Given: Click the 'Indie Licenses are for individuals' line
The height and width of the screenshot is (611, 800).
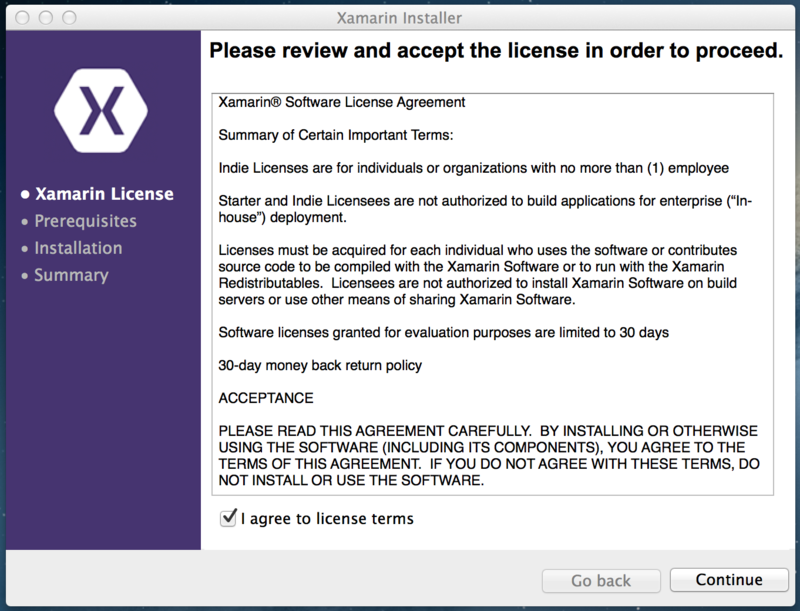Looking at the screenshot, I should 473,168.
